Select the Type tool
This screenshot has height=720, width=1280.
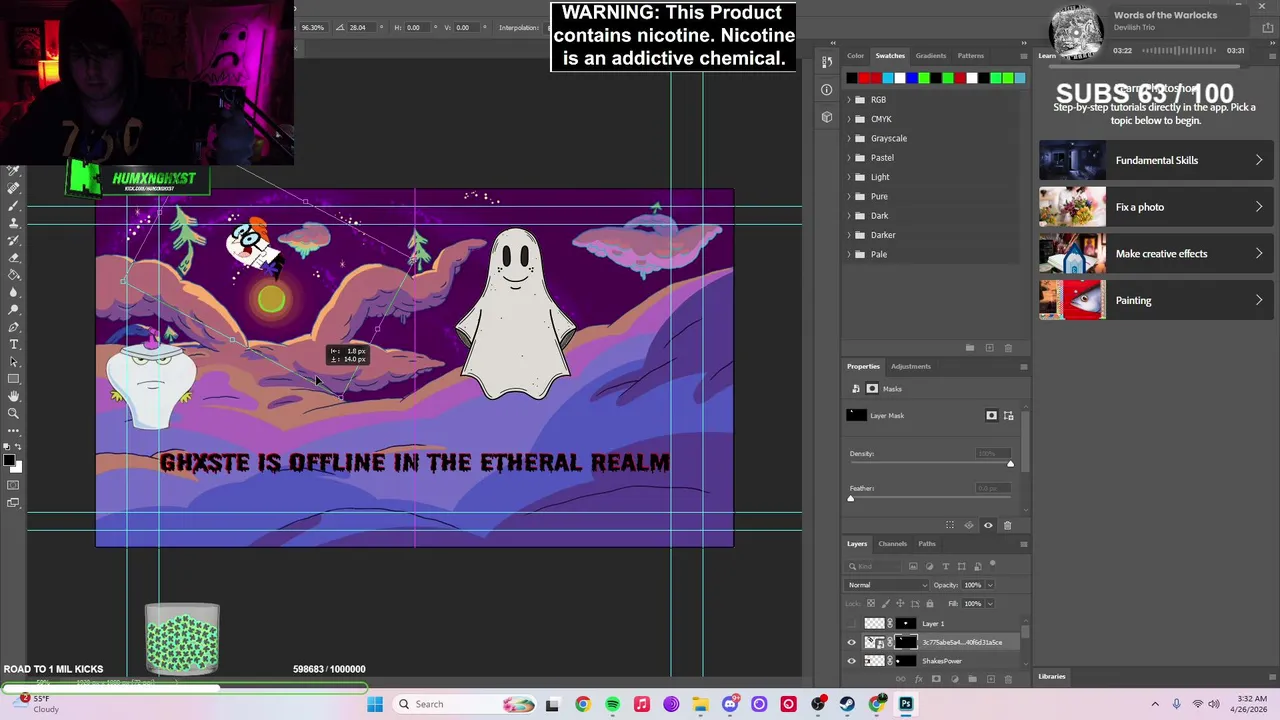coord(14,344)
